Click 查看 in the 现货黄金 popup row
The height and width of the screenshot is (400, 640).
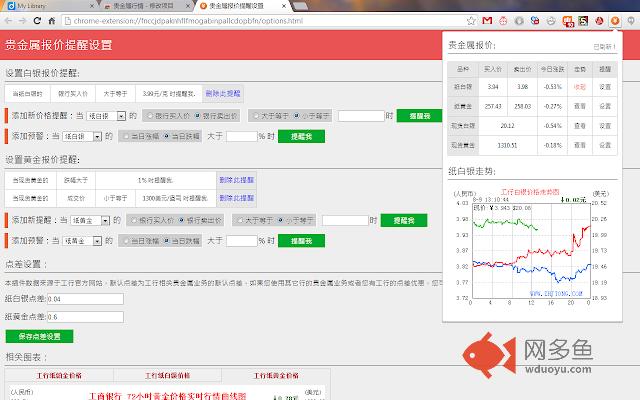point(580,145)
